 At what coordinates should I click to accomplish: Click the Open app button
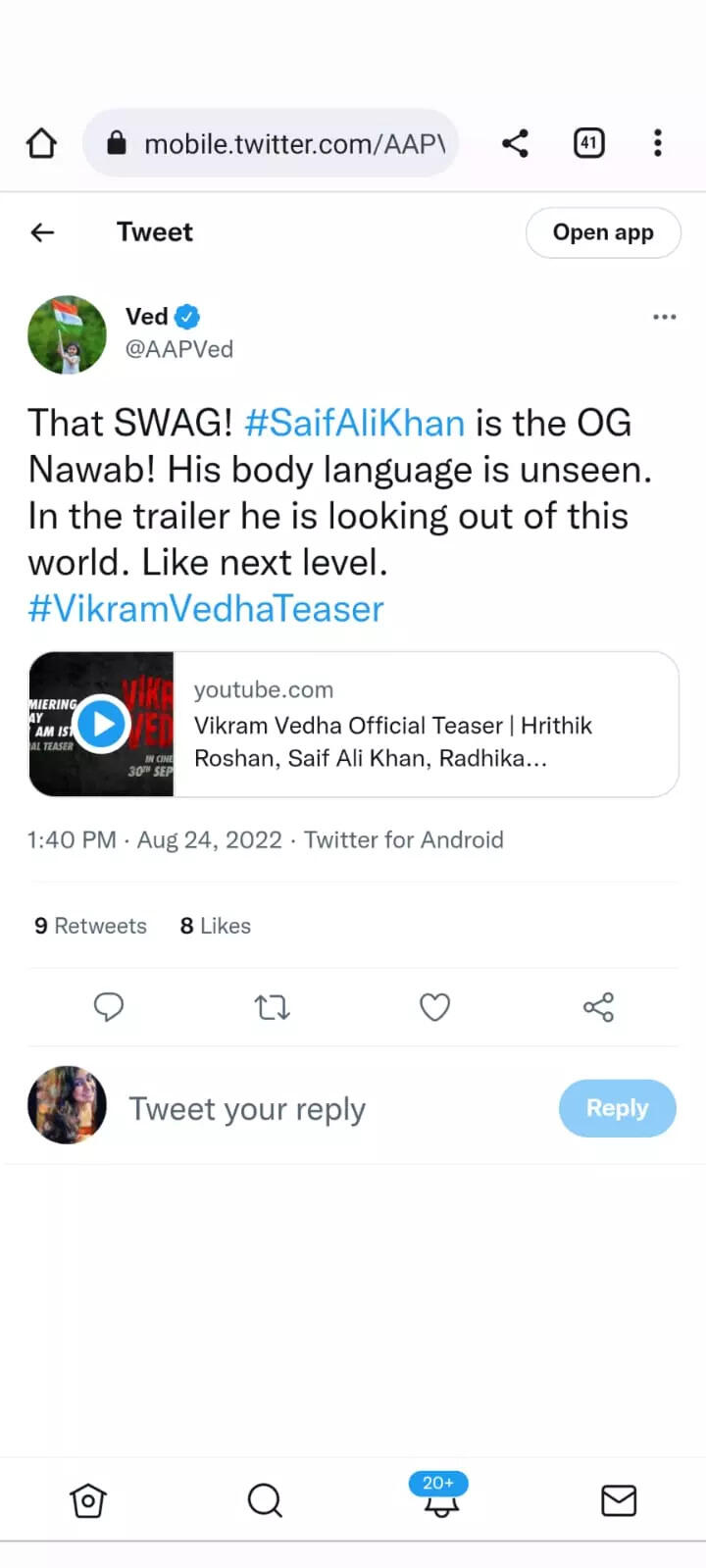point(603,232)
